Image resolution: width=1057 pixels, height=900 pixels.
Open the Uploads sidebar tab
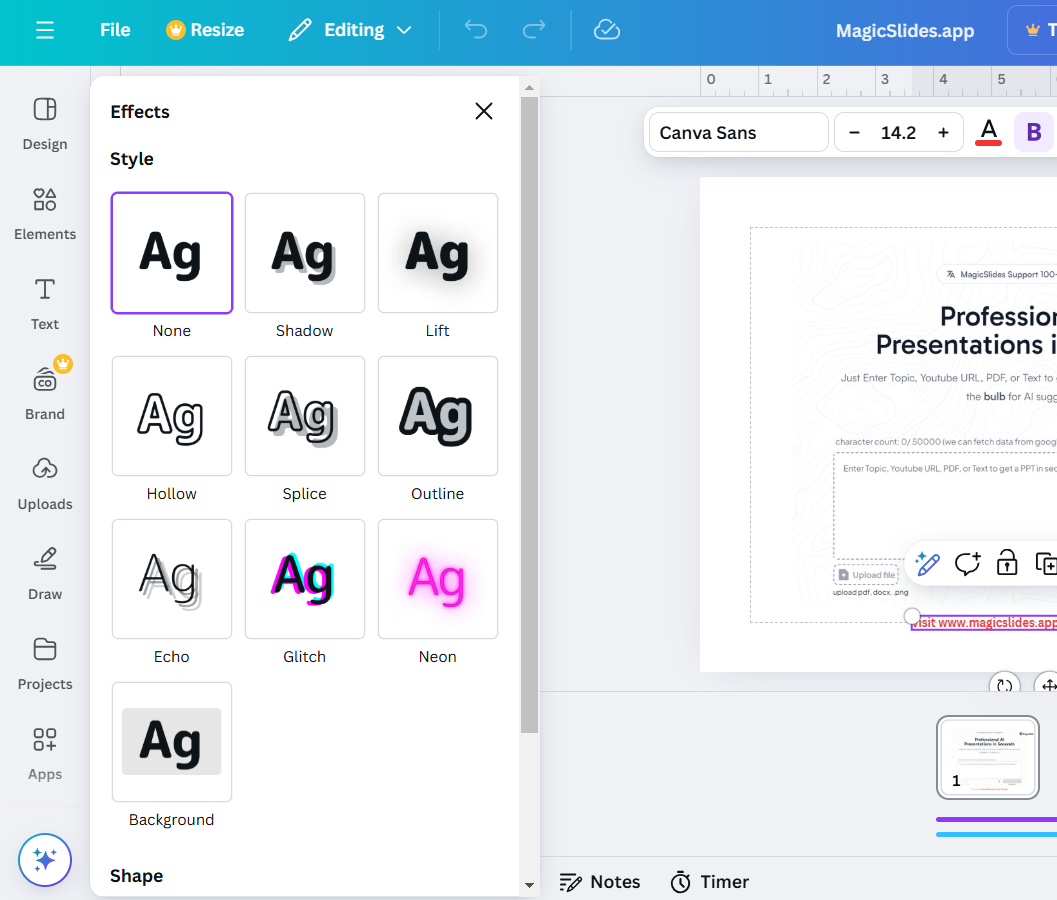point(45,485)
